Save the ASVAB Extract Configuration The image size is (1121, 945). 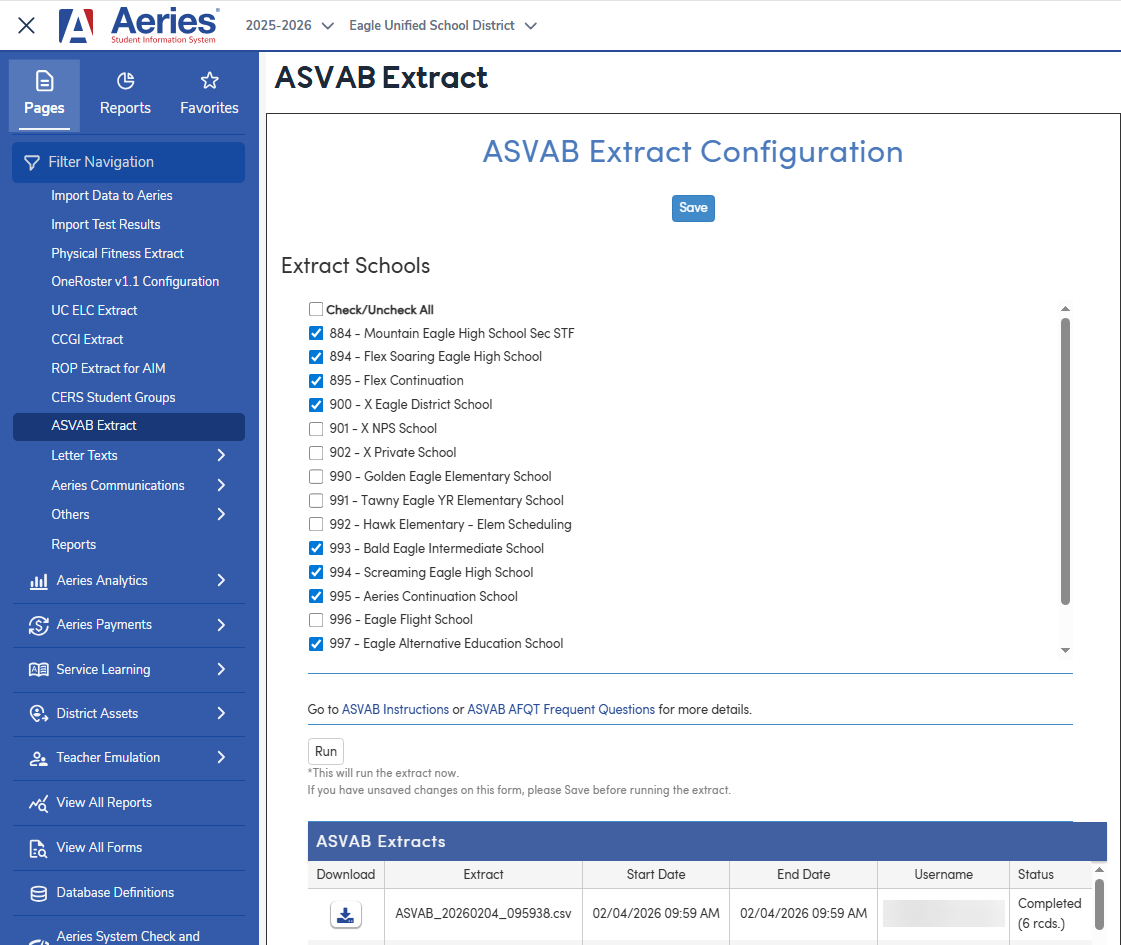coord(693,208)
